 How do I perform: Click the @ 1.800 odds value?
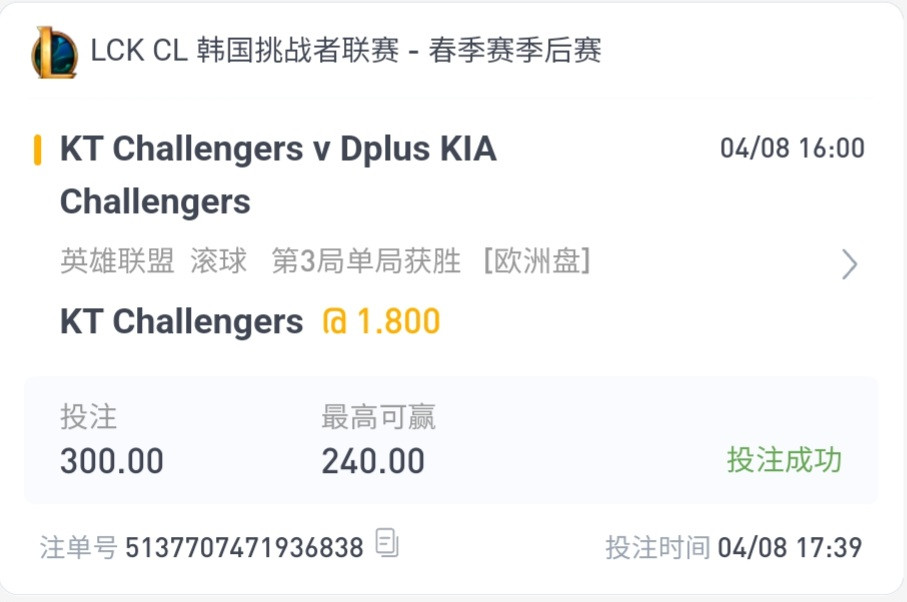click(381, 321)
